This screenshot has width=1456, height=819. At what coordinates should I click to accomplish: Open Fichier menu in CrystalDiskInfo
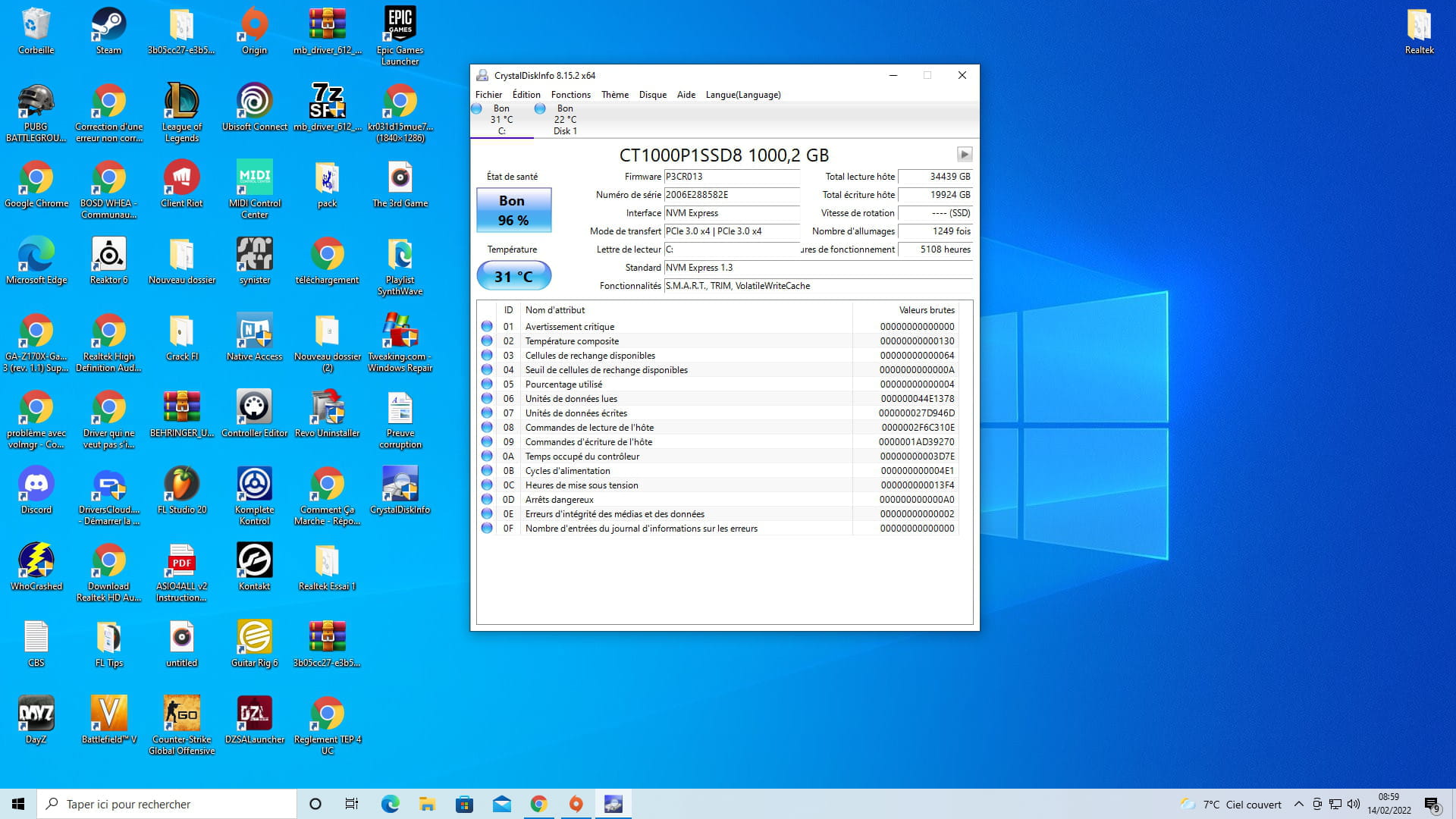tap(488, 95)
